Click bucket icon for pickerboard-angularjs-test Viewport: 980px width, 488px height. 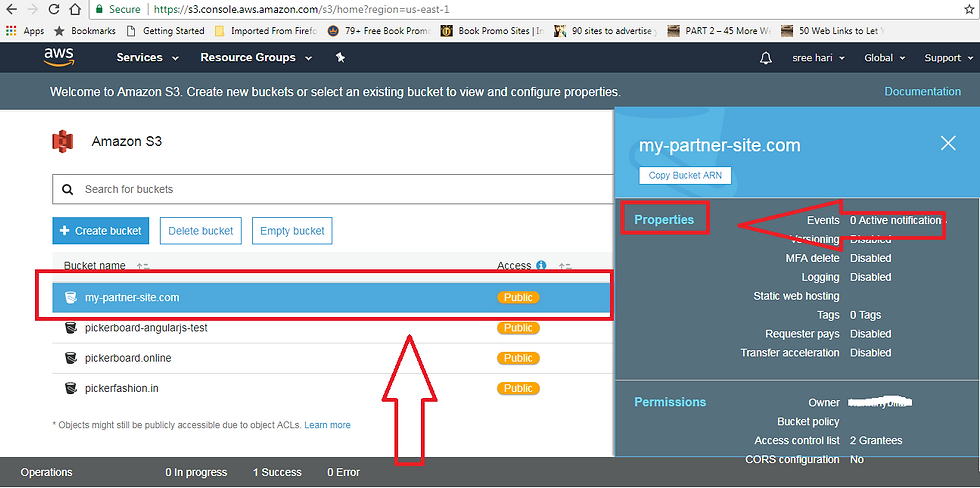(x=71, y=327)
